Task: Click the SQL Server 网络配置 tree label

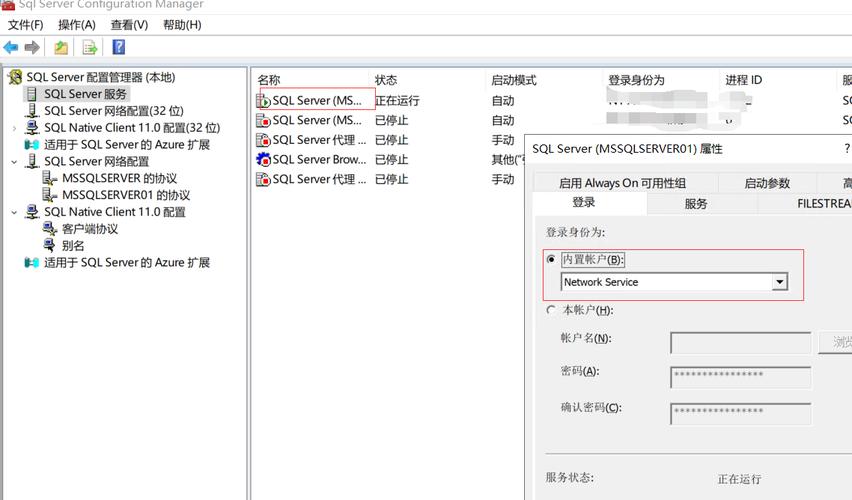Action: [96, 162]
